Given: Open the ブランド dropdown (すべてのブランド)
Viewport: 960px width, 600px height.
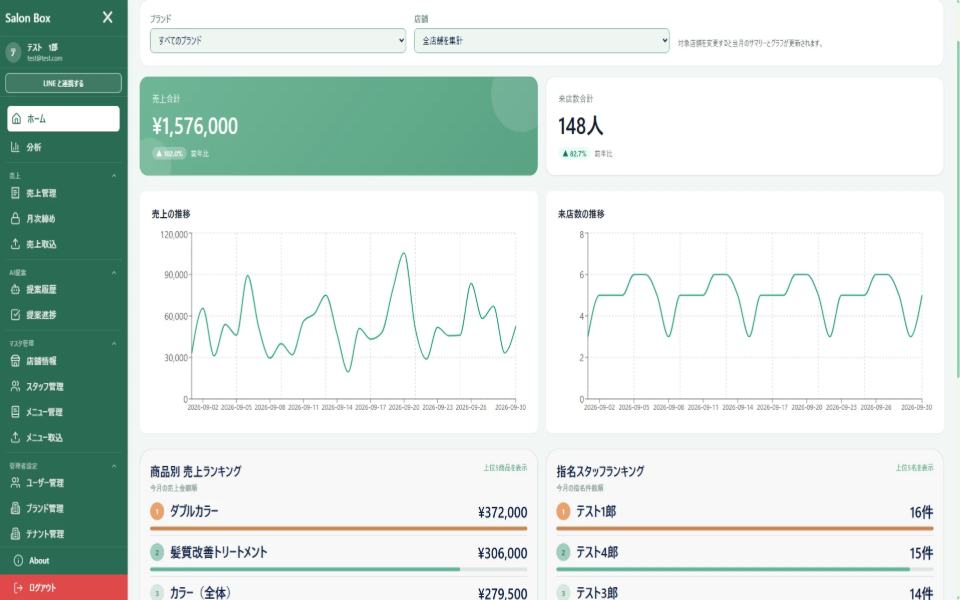Looking at the screenshot, I should (x=278, y=40).
